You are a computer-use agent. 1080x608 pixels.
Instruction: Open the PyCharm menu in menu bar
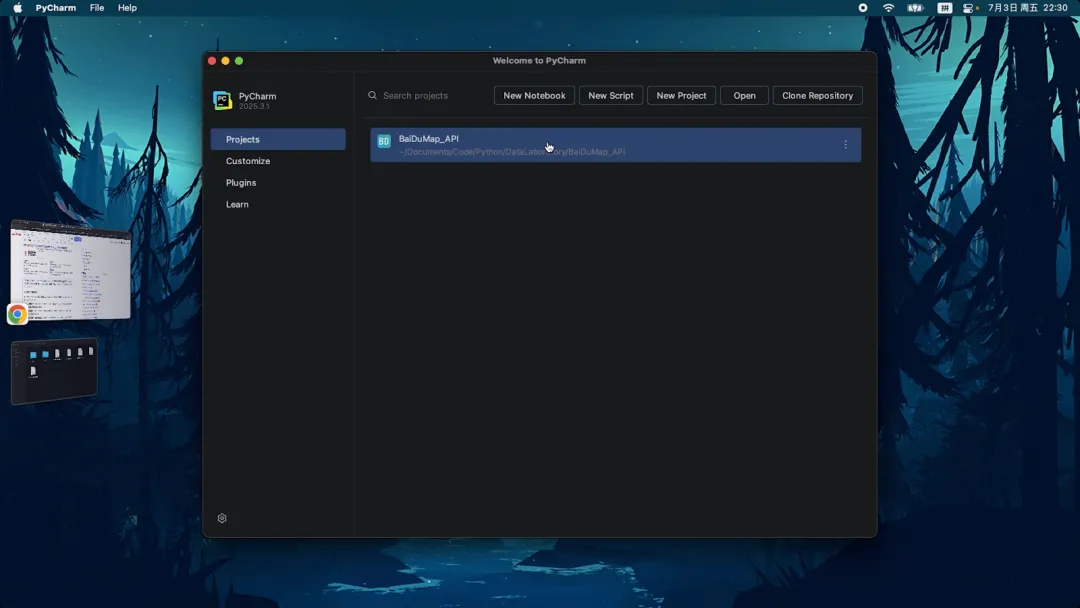[x=56, y=8]
